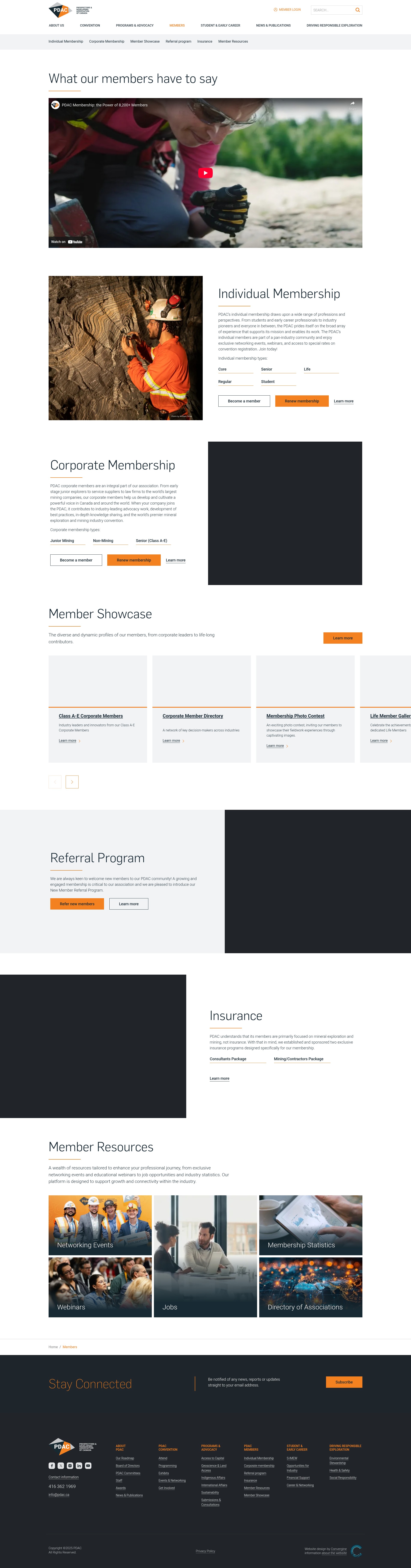
Task: Click the video share arrow icon
Action: [x=353, y=103]
